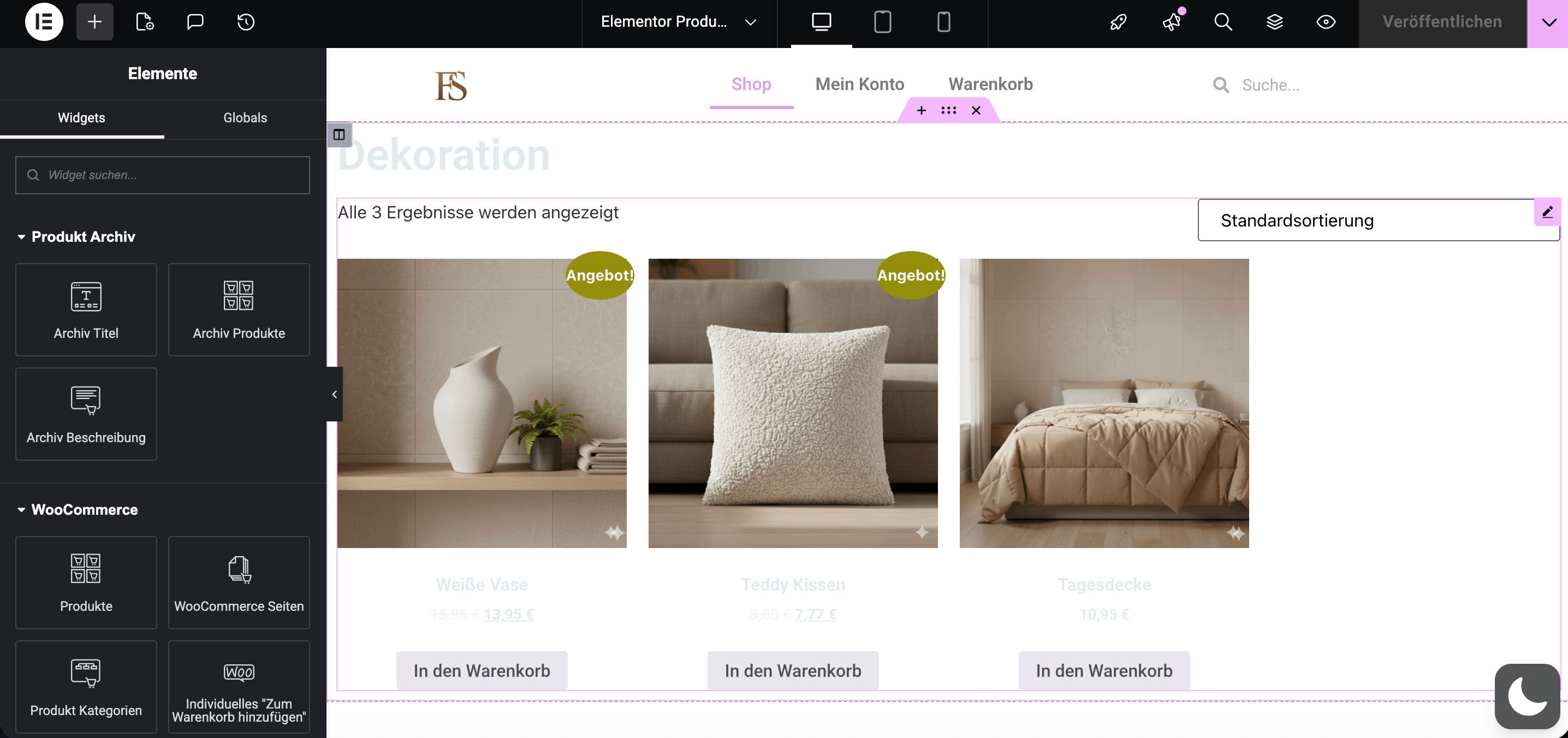Click the What's New megaphone icon
Viewport: 1568px width, 738px height.
pyautogui.click(x=1171, y=22)
